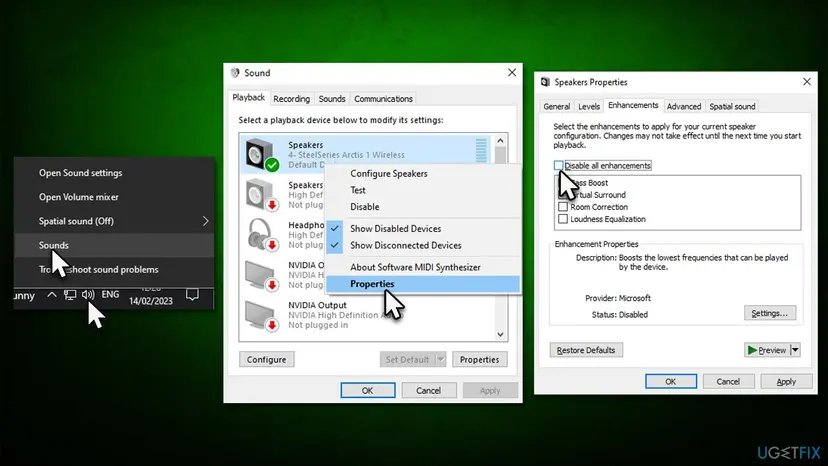Close the Sound window
This screenshot has height=466, width=828.
512,72
